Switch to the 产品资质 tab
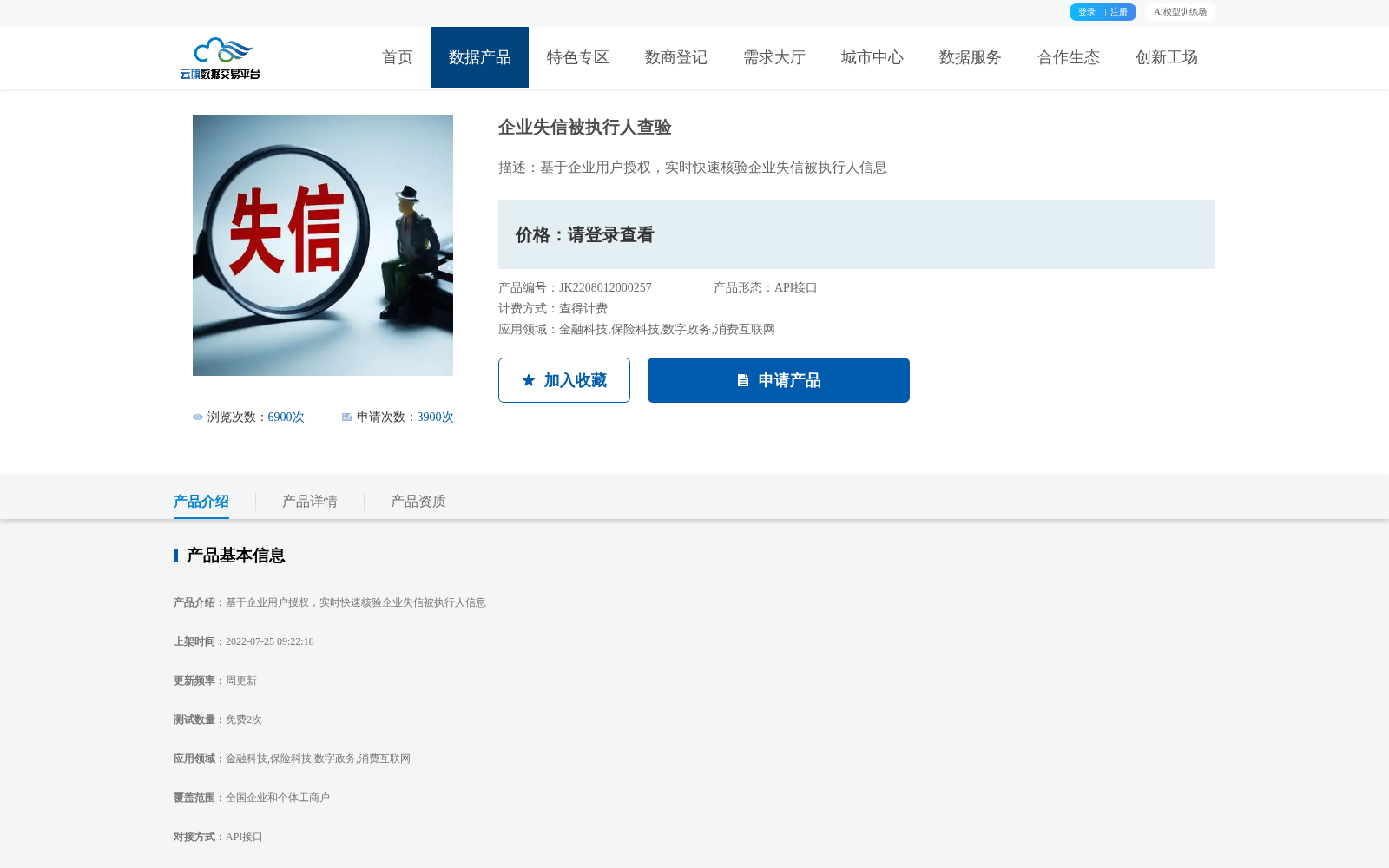The height and width of the screenshot is (868, 1389). point(418,502)
